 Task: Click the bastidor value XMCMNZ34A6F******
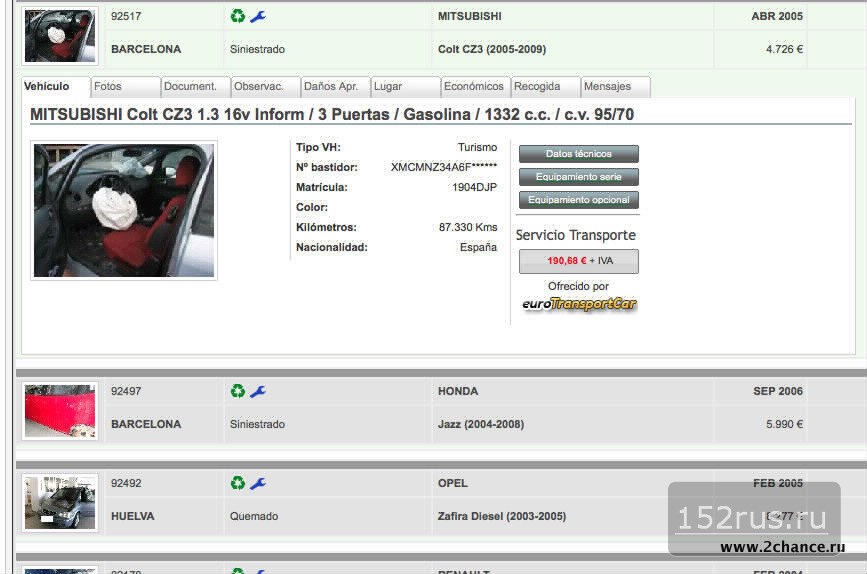[444, 167]
